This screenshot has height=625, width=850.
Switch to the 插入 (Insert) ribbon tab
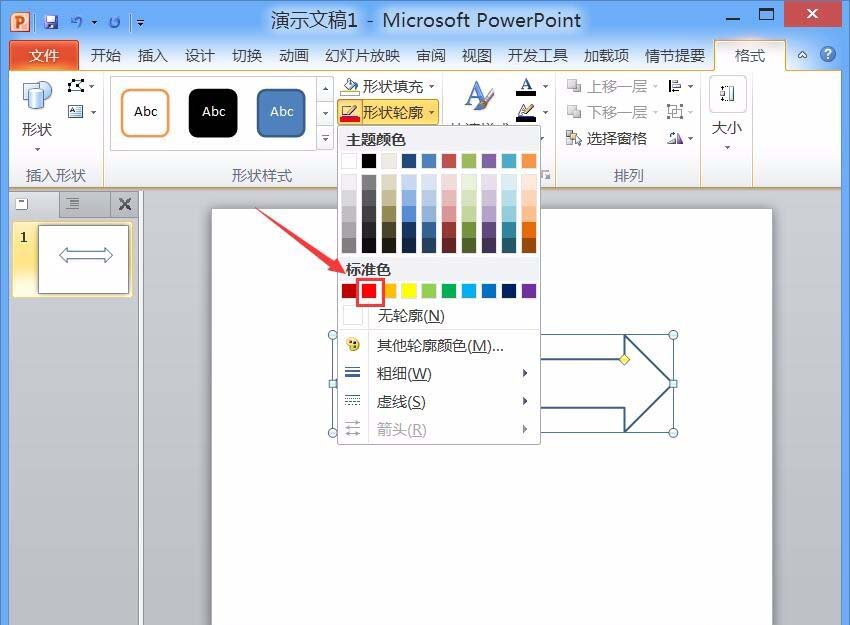tap(151, 55)
